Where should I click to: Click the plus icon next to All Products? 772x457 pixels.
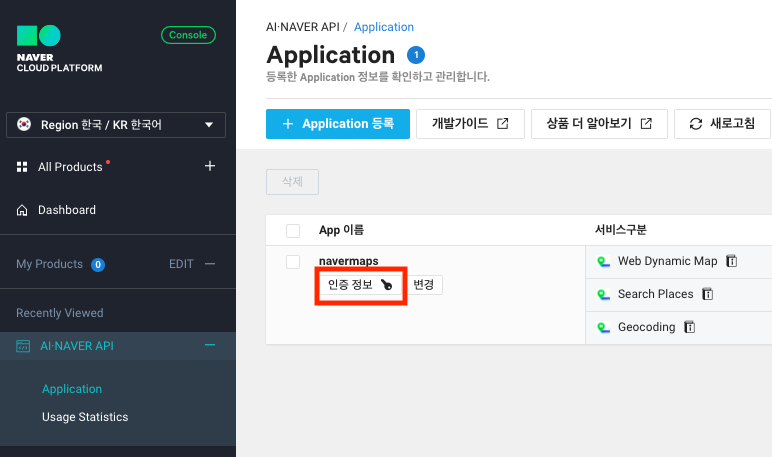[210, 166]
